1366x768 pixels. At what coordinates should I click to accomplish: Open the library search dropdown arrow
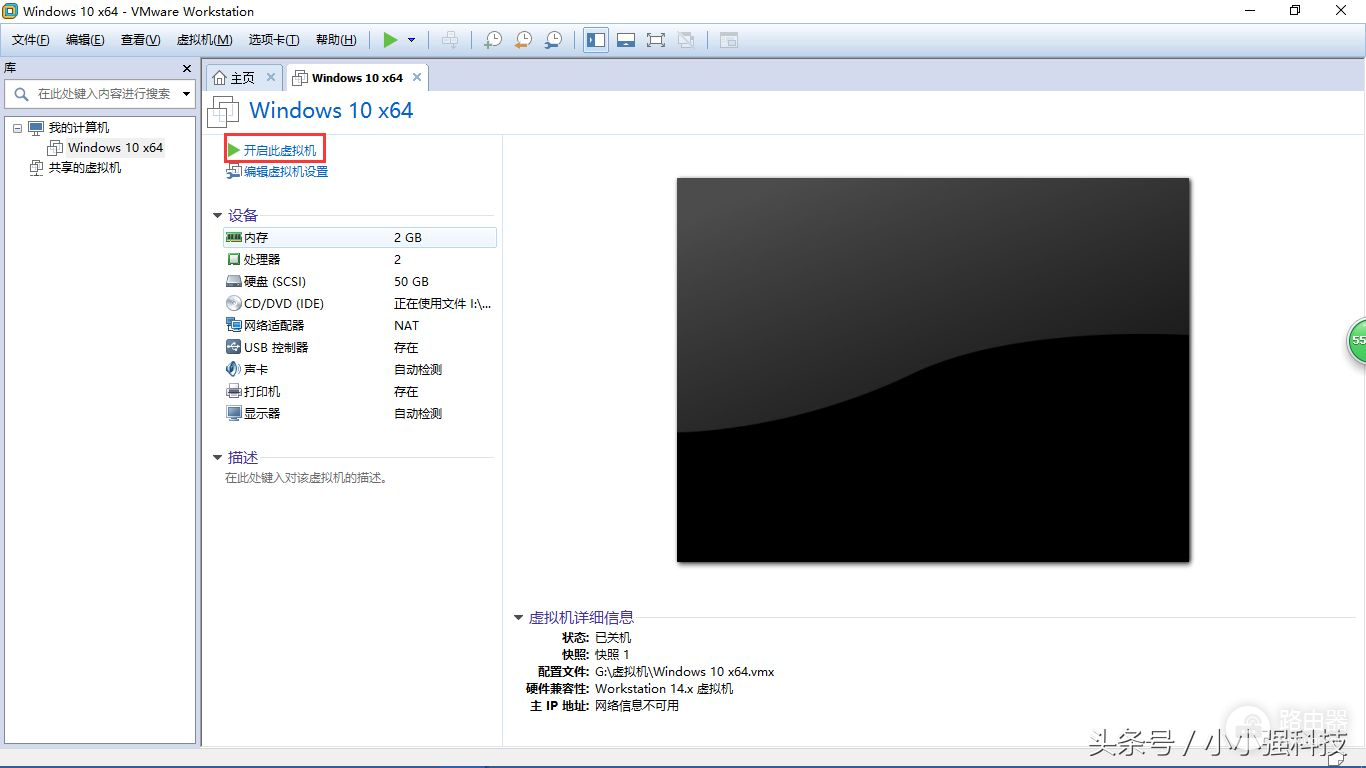click(187, 94)
